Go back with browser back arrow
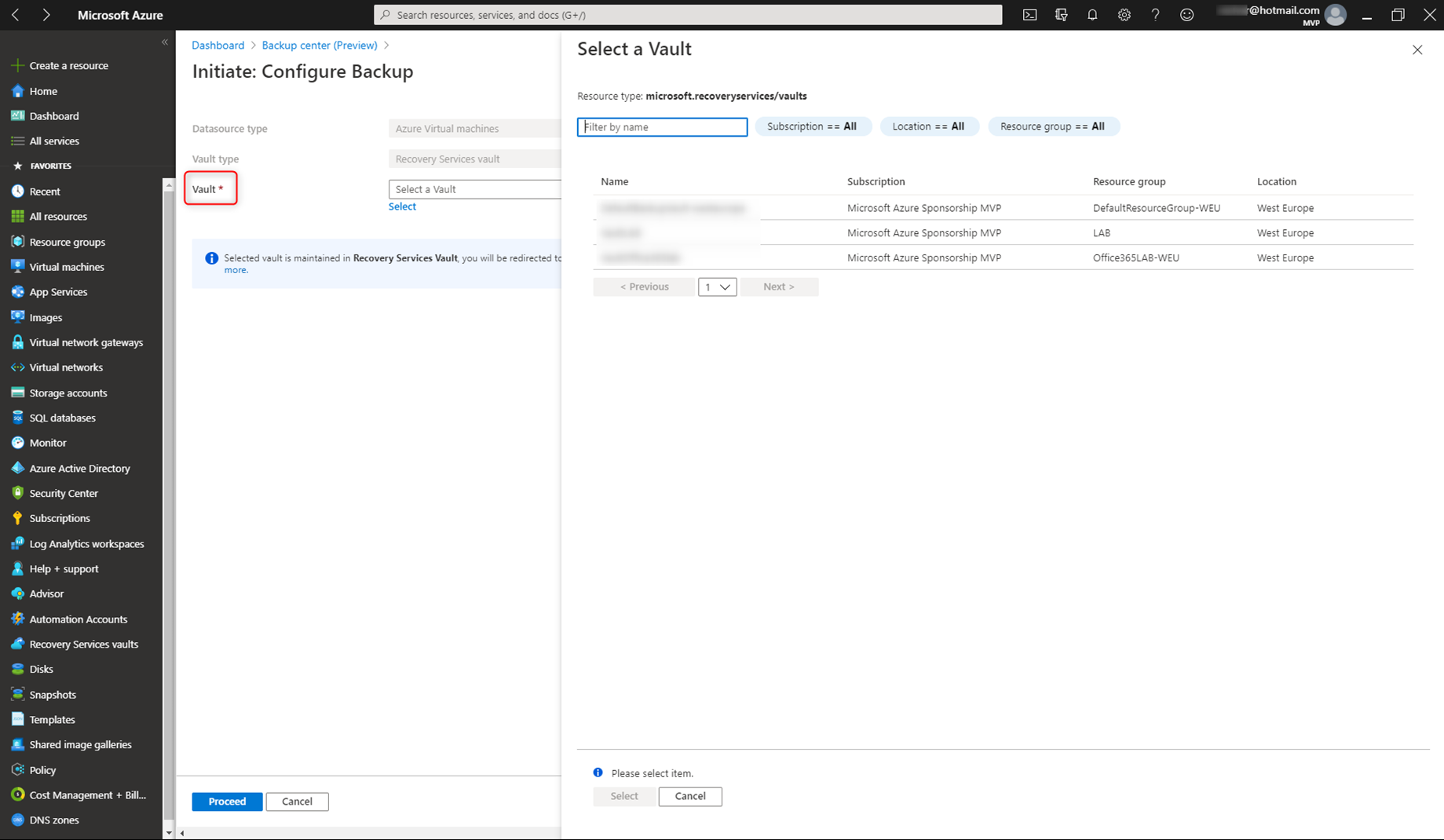Viewport: 1444px width, 840px height. tap(16, 15)
